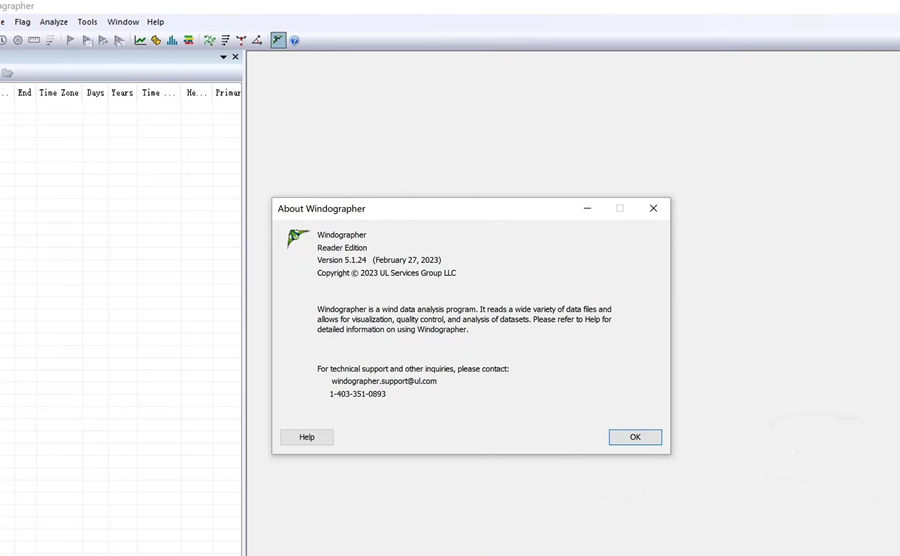The width and height of the screenshot is (900, 556).
Task: Minimize the About Windographer dialog
Action: [x=587, y=208]
